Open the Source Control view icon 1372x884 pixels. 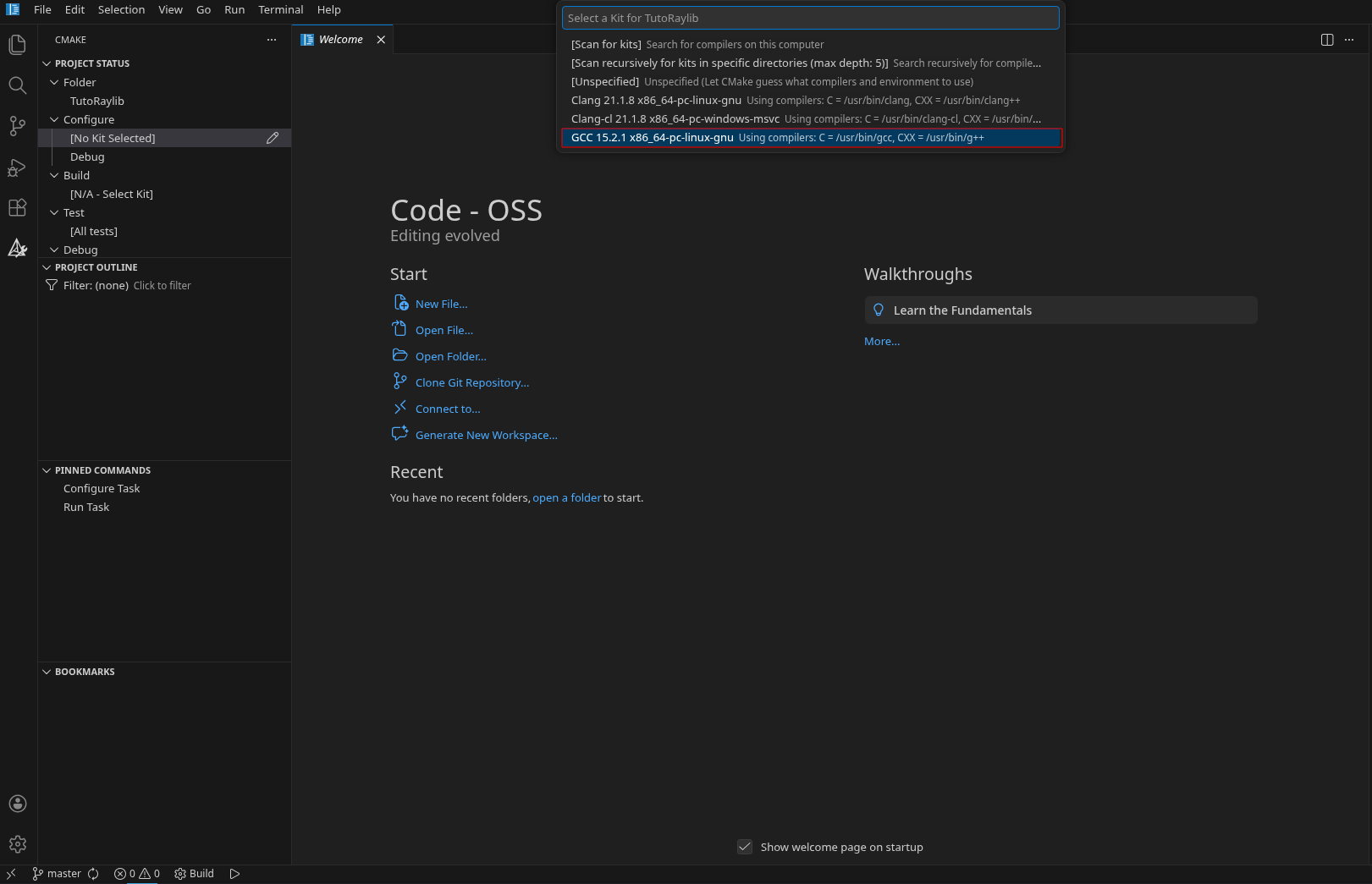point(17,126)
